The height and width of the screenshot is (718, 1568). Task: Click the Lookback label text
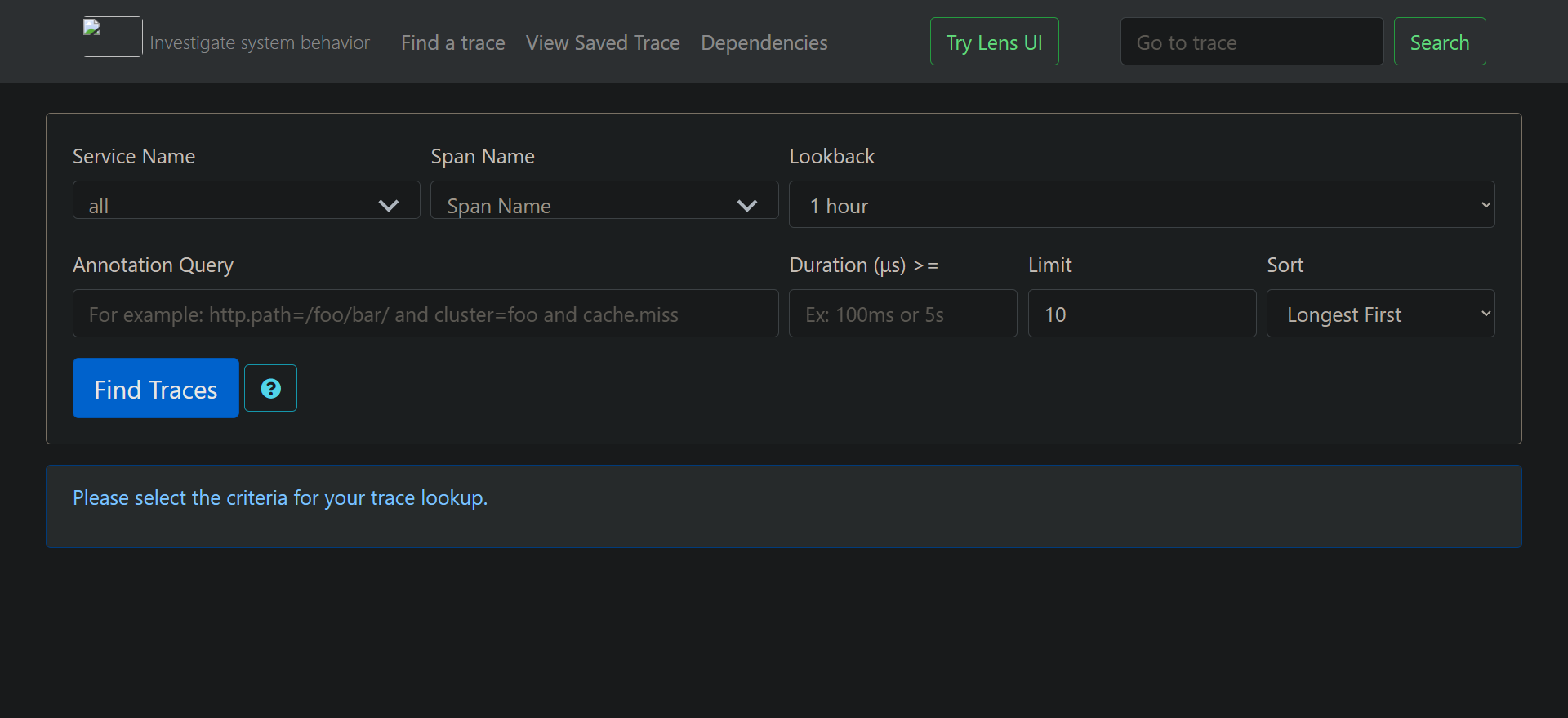(831, 157)
